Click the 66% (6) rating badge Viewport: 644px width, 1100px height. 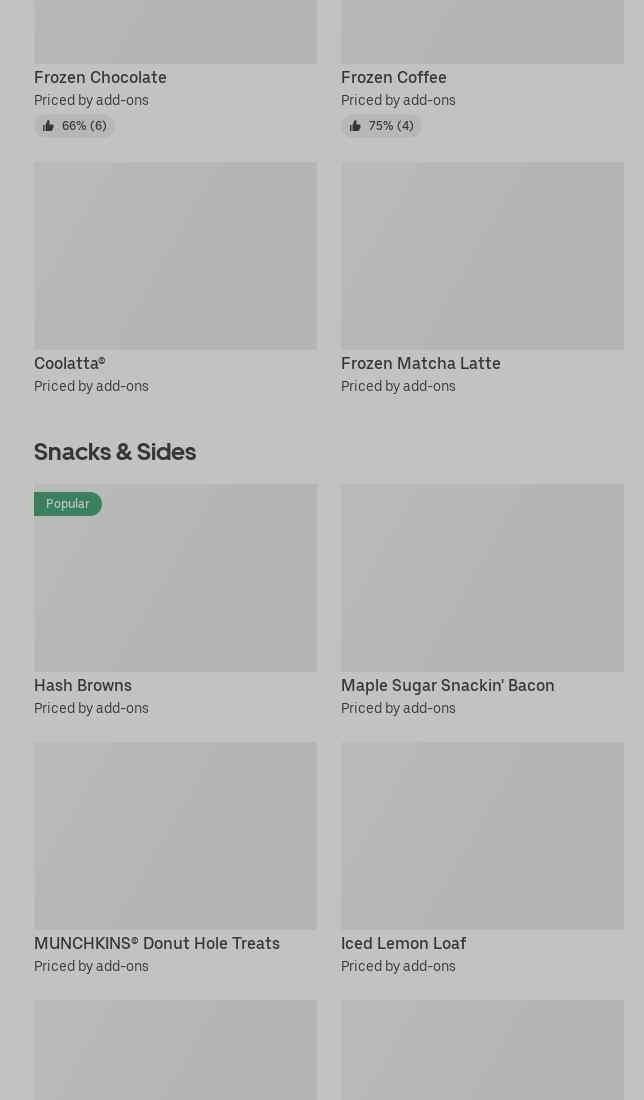84,126
